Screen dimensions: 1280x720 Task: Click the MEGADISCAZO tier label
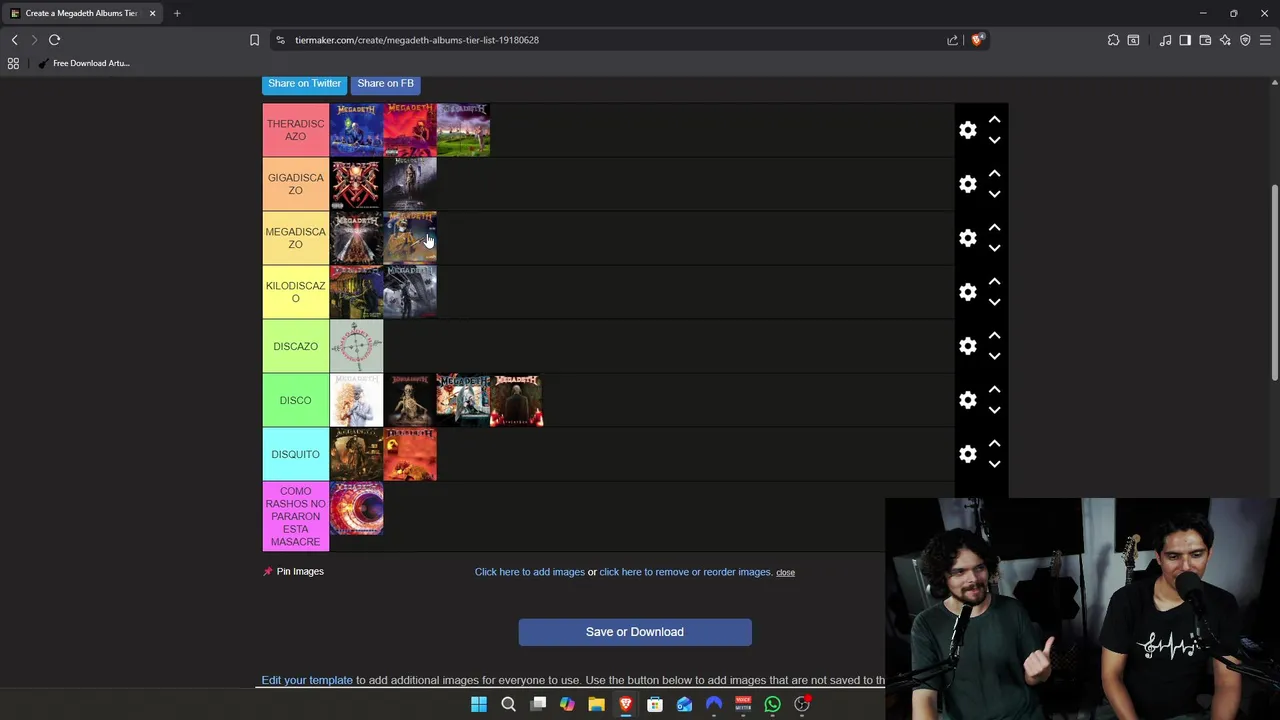pos(296,238)
